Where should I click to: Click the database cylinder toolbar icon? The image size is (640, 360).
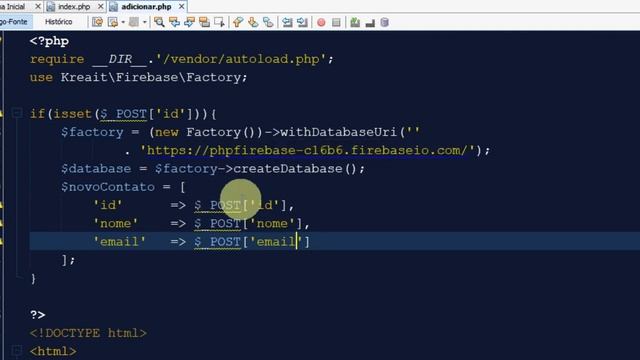click(384, 22)
